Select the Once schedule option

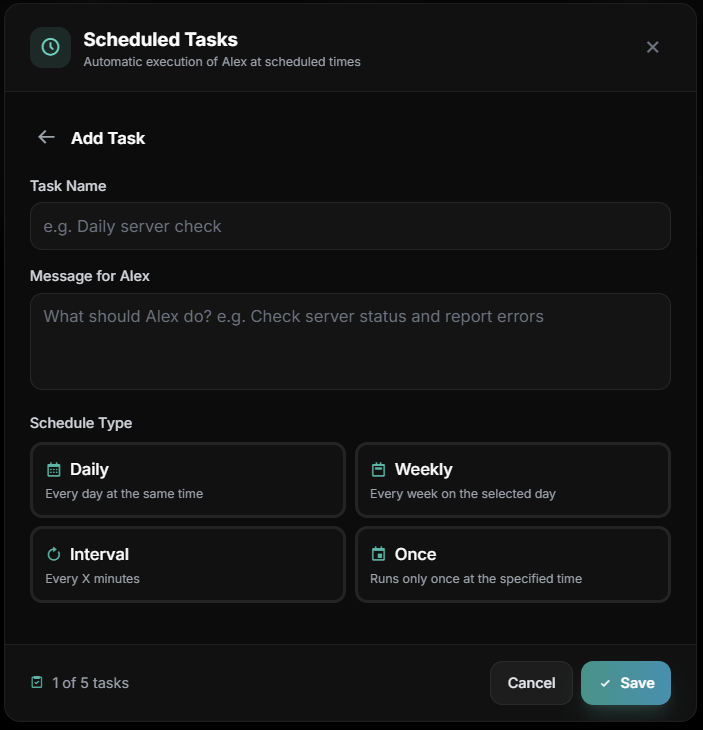pos(513,565)
